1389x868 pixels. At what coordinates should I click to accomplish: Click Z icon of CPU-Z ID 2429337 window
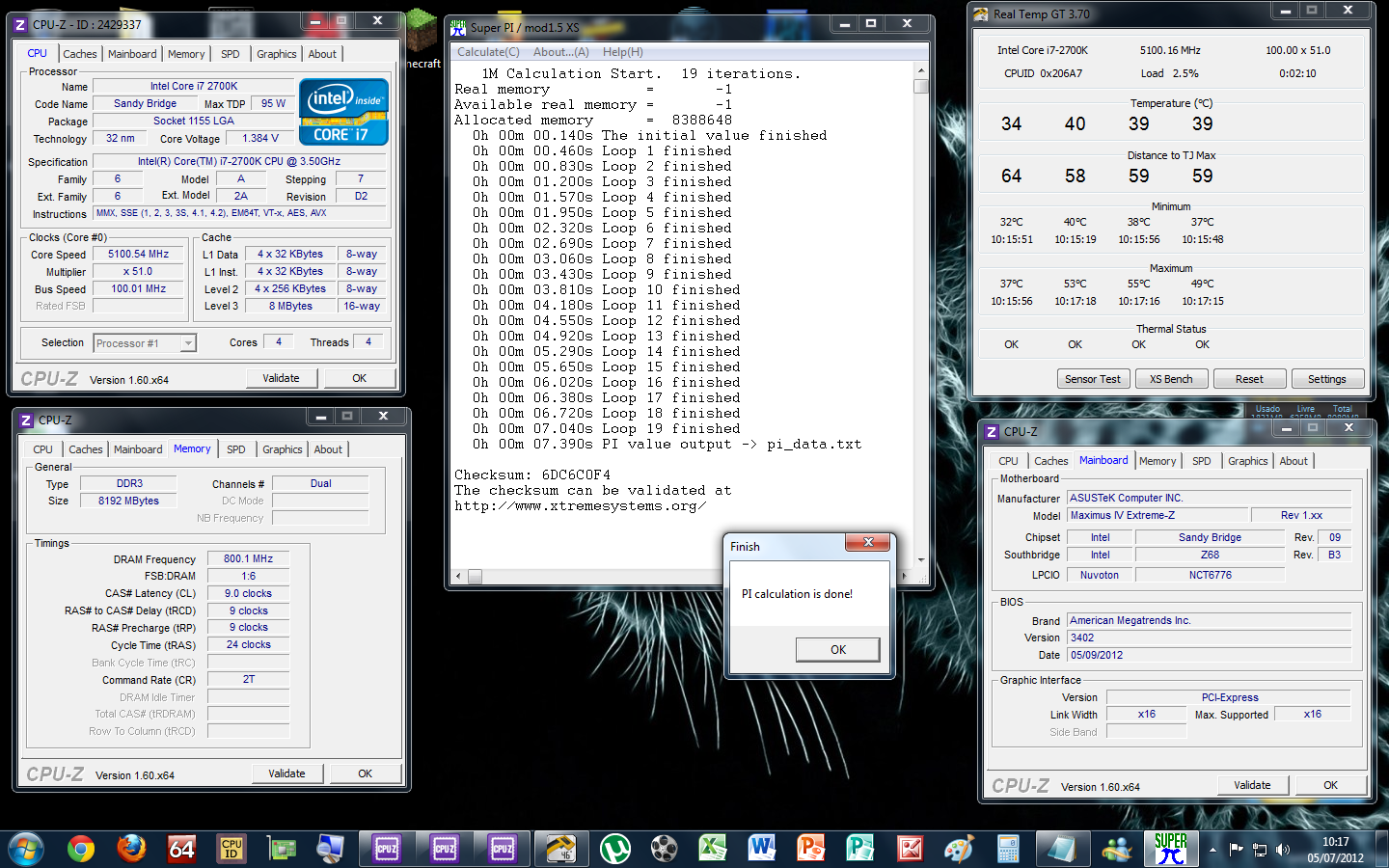click(x=20, y=24)
